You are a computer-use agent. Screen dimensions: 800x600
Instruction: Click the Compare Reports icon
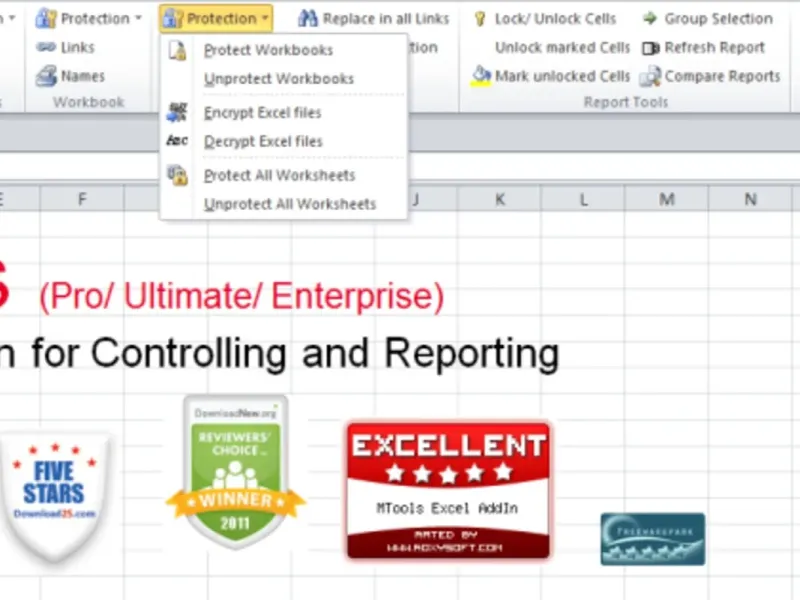point(651,77)
